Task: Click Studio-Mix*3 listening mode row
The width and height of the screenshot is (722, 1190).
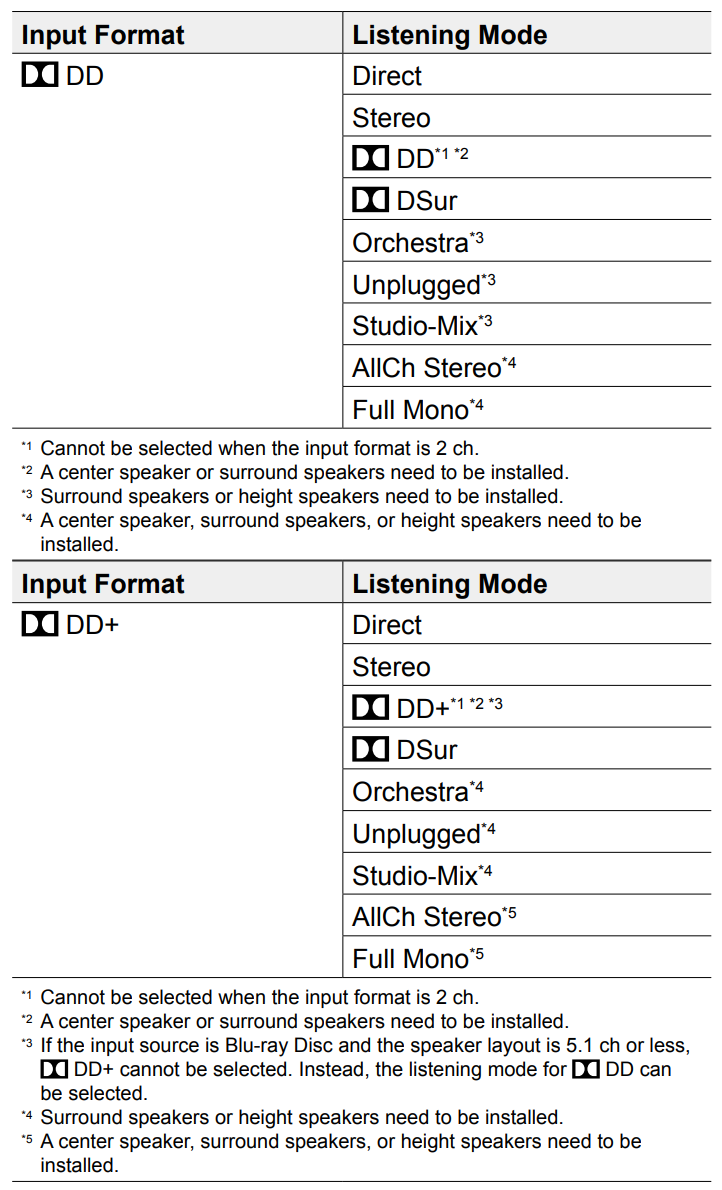Action: [527, 326]
